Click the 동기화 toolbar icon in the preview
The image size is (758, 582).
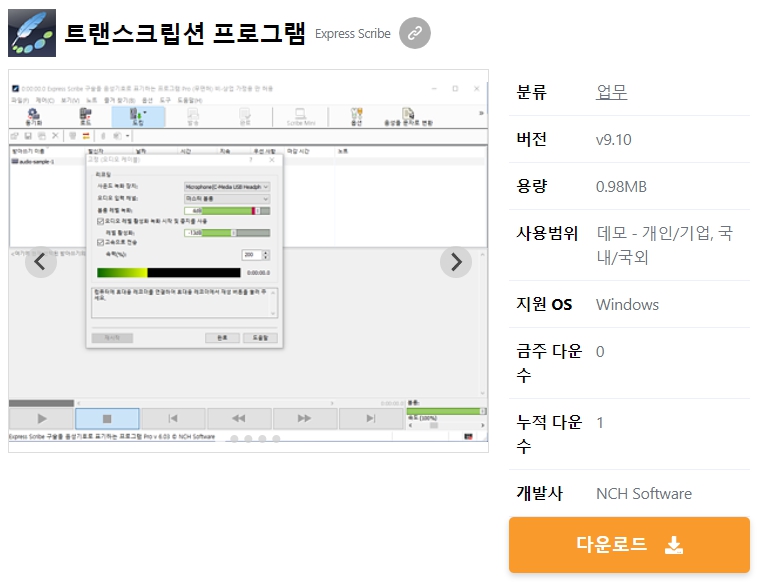pyautogui.click(x=33, y=117)
